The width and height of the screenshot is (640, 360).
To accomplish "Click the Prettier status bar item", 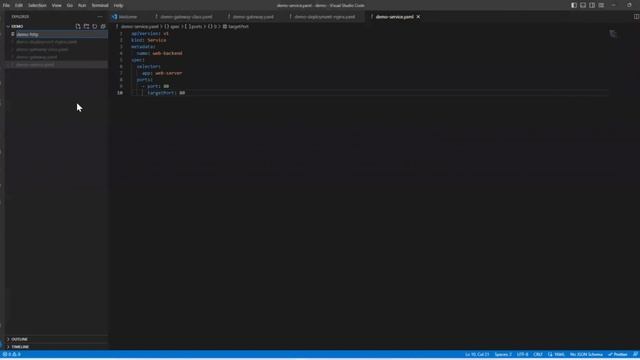I will (x=618, y=354).
